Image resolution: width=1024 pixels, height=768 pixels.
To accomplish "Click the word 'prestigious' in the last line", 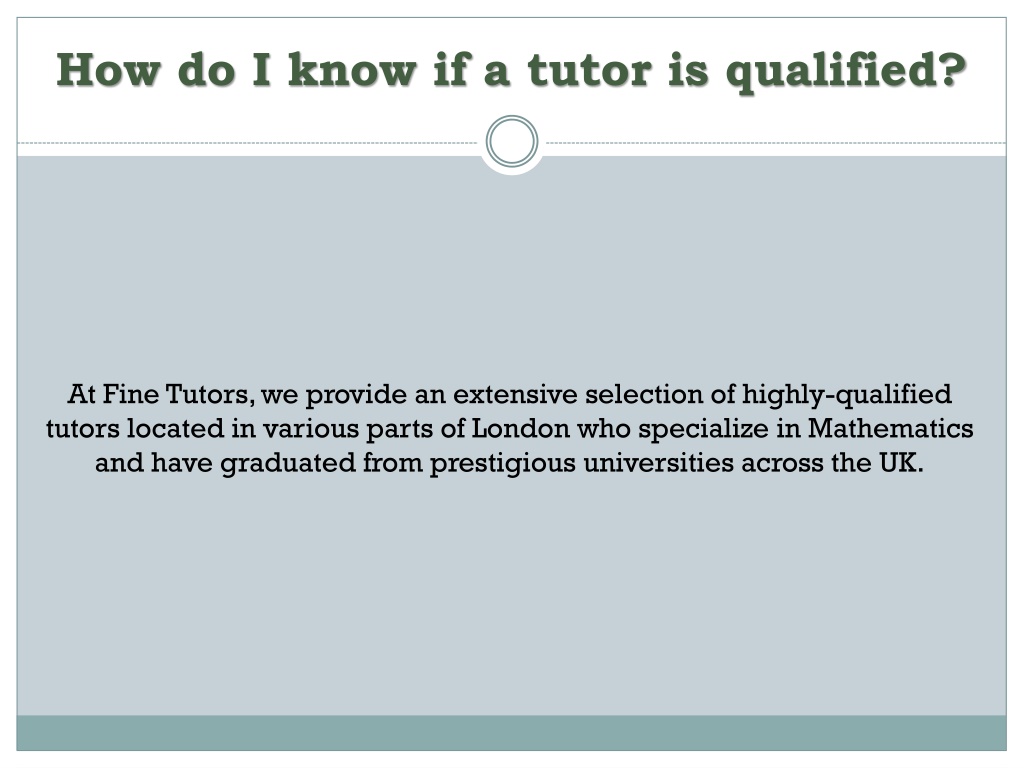I will click(503, 463).
